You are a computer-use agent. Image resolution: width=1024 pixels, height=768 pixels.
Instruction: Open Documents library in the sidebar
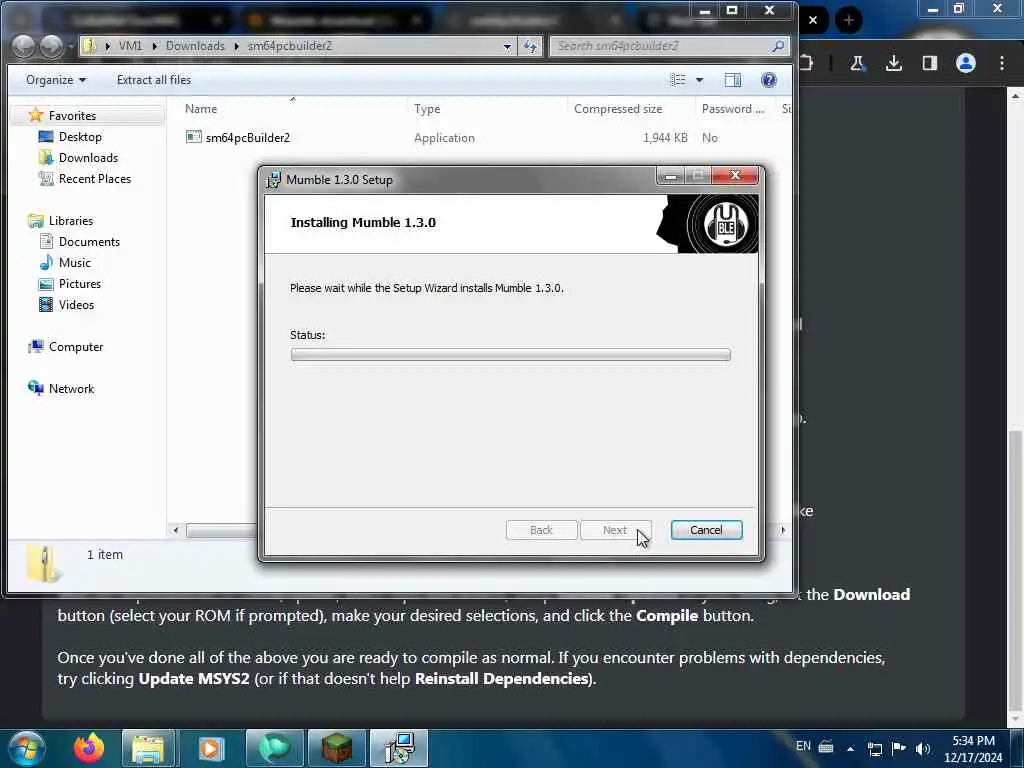click(89, 242)
